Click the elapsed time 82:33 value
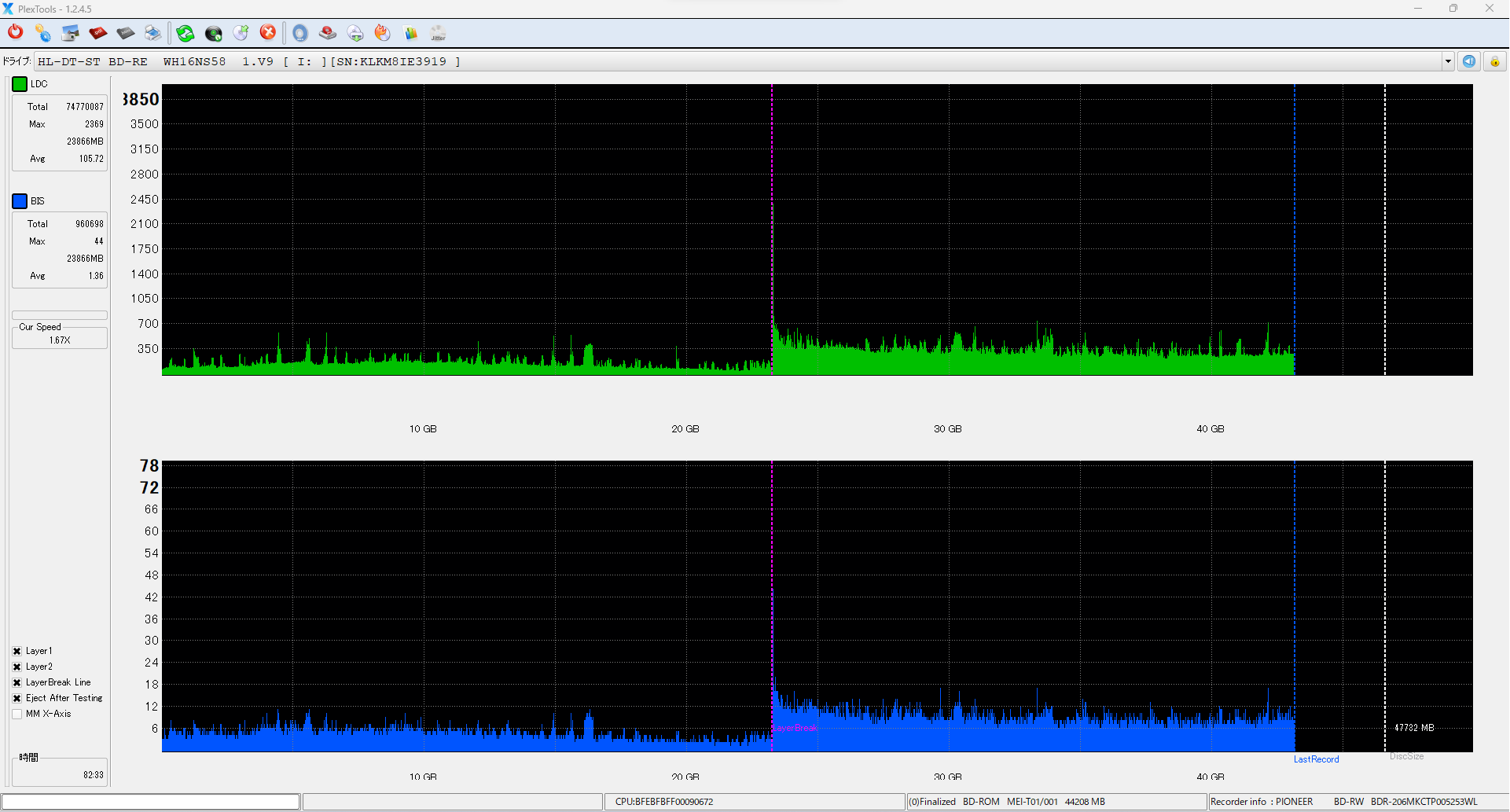The image size is (1510, 812). (x=94, y=775)
